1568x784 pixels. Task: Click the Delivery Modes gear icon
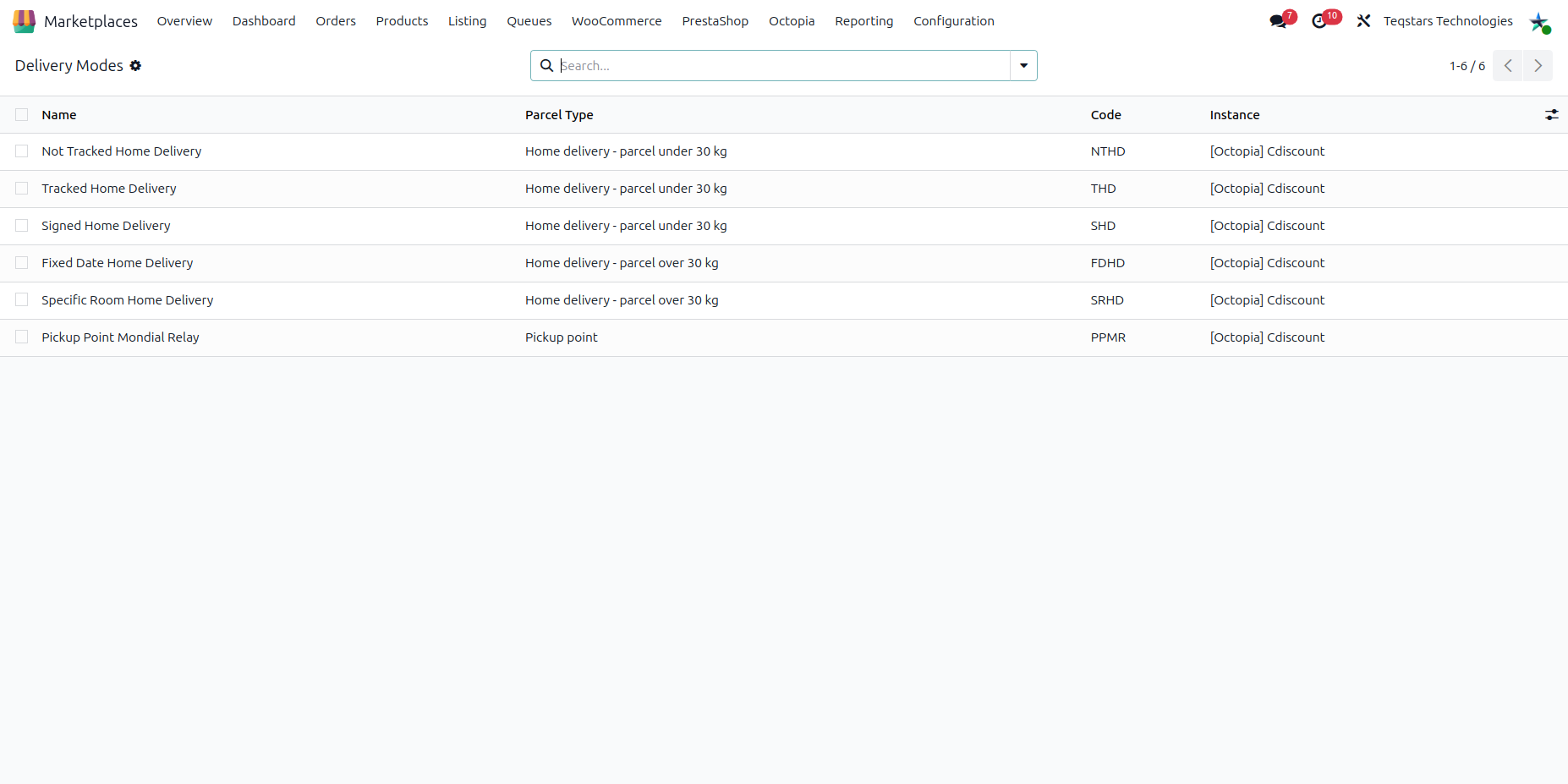click(135, 66)
